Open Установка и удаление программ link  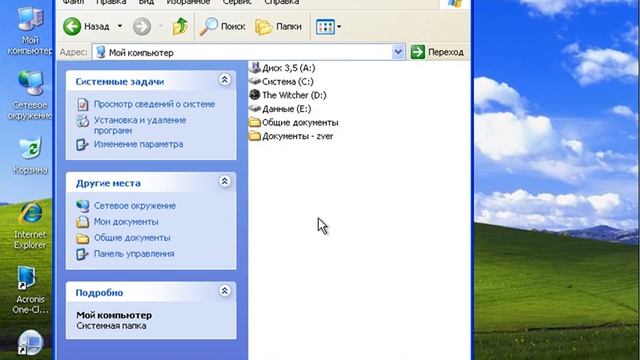pos(140,125)
